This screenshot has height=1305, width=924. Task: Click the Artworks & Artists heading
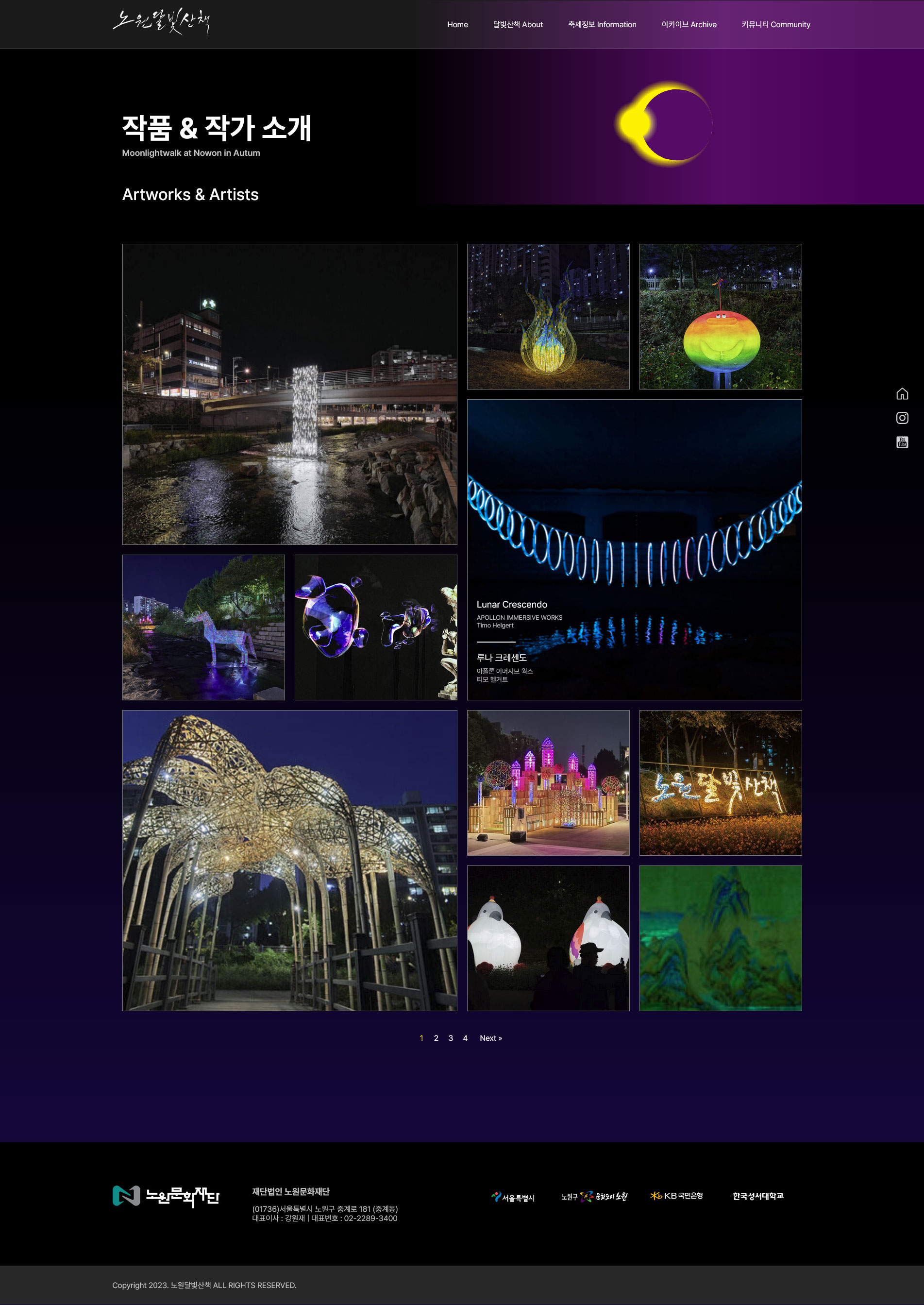[191, 195]
